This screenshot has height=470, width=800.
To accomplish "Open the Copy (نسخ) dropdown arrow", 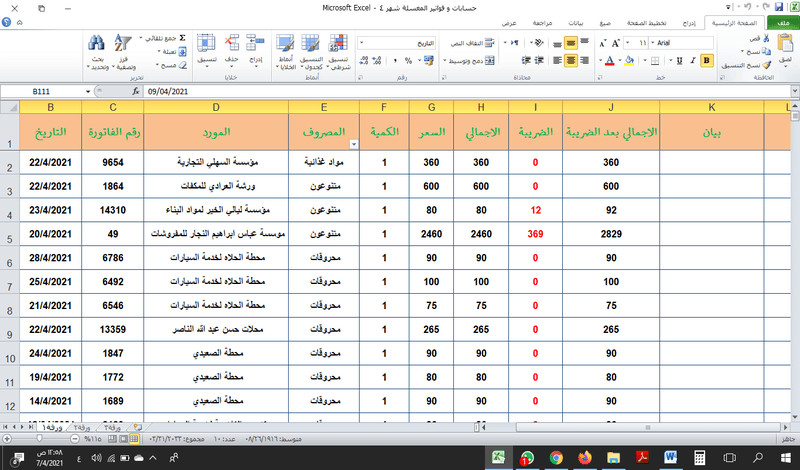I will click(742, 52).
